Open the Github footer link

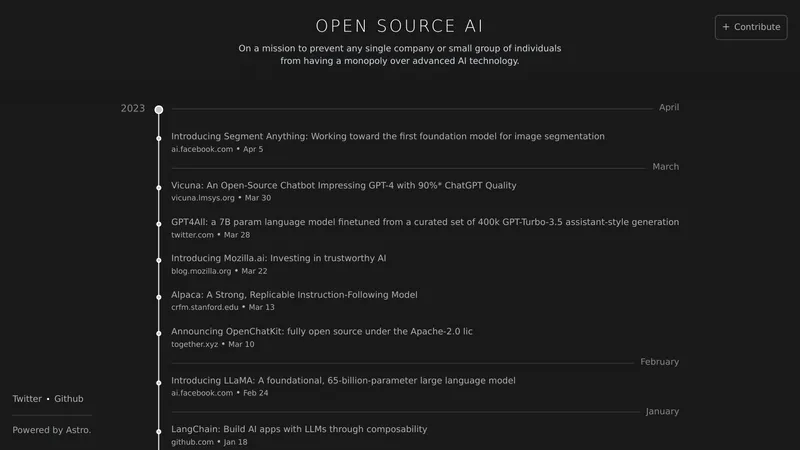[x=69, y=398]
